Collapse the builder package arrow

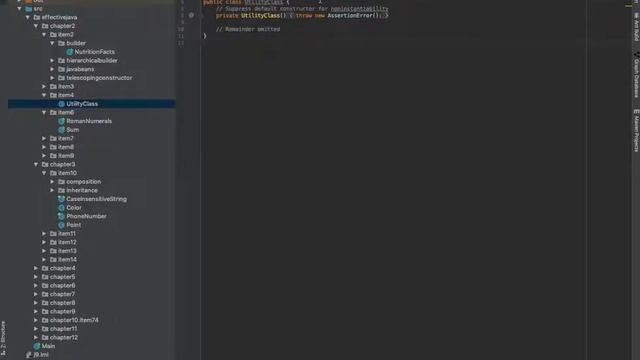[x=52, y=43]
